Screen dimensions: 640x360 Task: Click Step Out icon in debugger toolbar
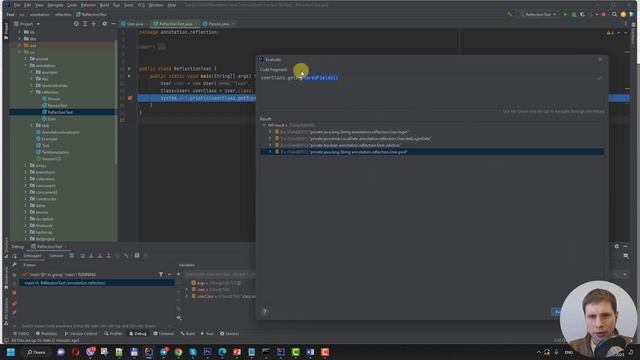(109, 256)
